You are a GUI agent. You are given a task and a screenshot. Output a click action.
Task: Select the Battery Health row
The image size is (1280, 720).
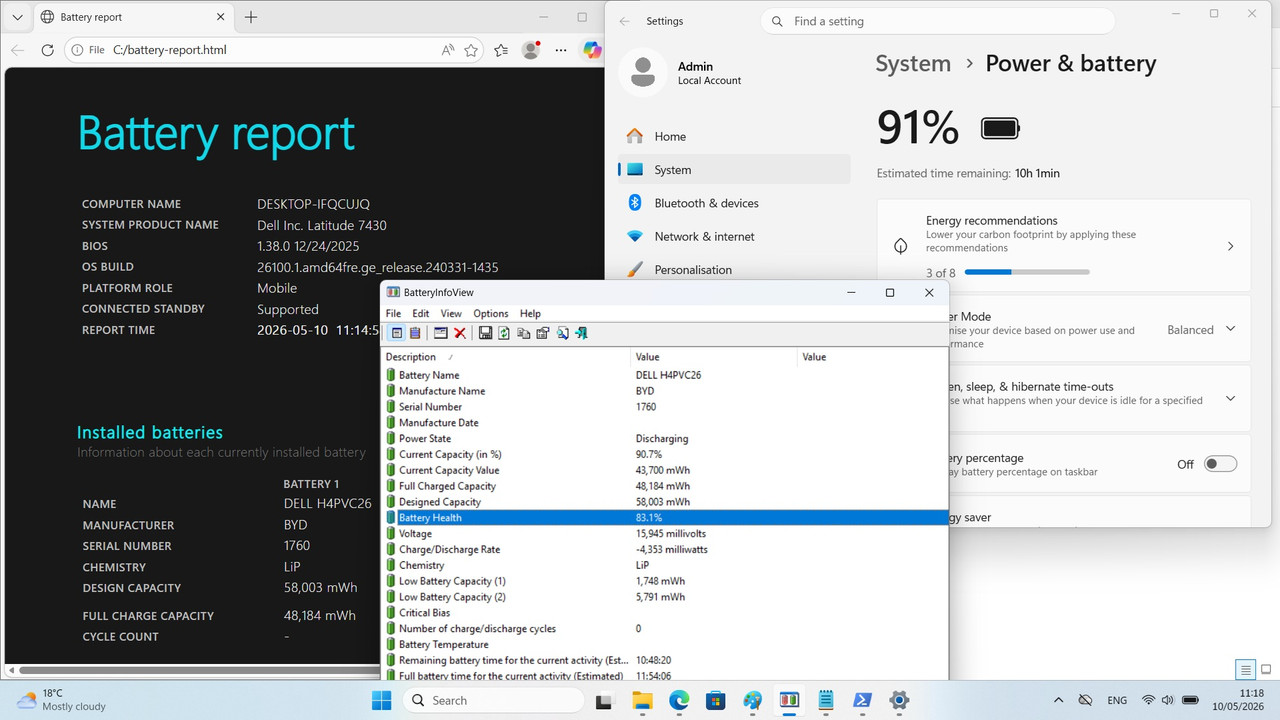point(666,518)
